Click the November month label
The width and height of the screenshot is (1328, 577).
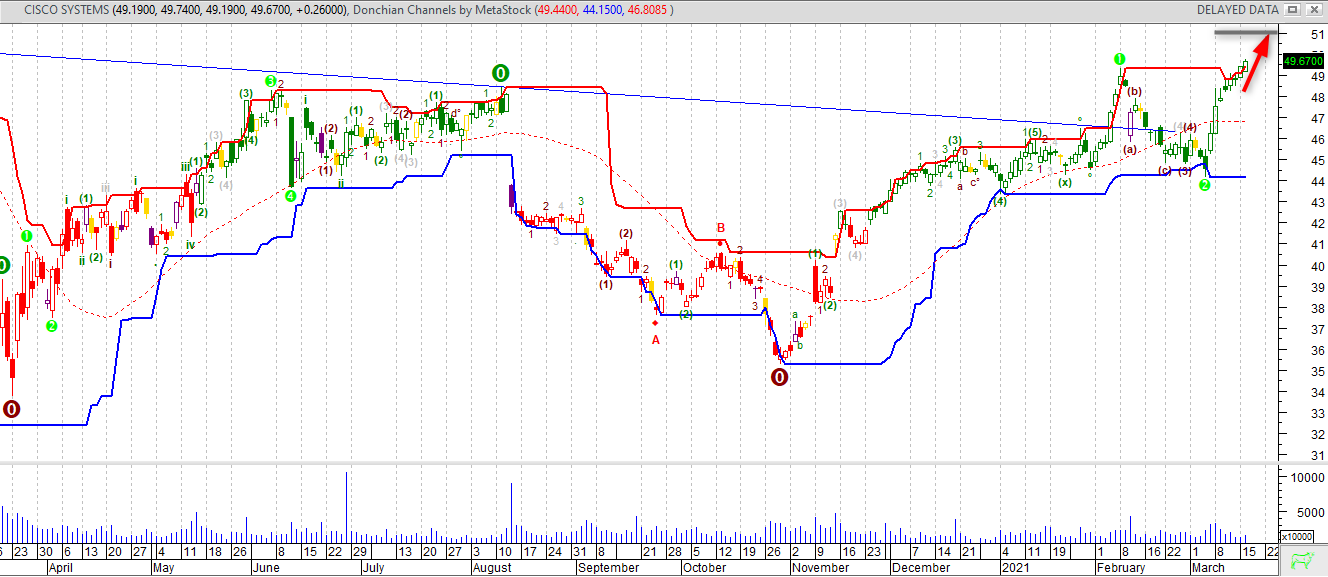(x=819, y=567)
